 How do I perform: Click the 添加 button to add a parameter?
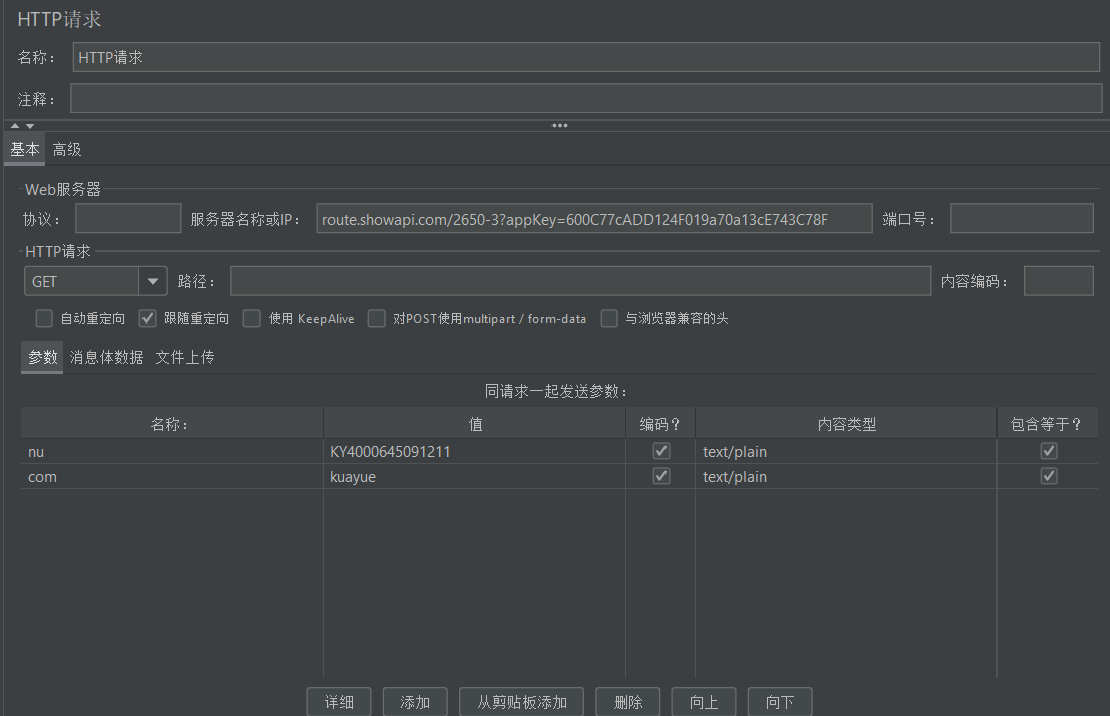(x=415, y=701)
